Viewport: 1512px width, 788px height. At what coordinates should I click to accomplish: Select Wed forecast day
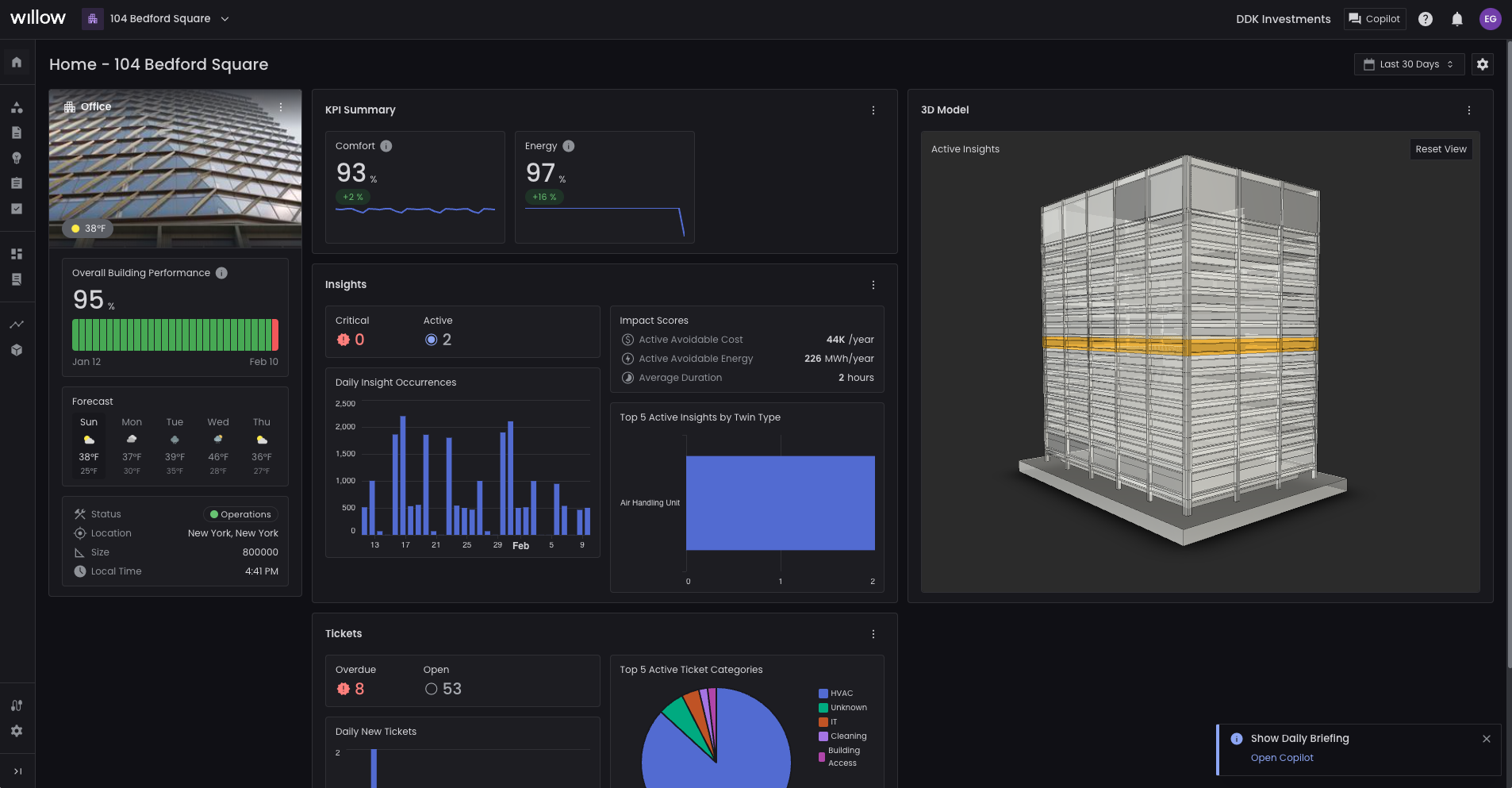tap(218, 445)
